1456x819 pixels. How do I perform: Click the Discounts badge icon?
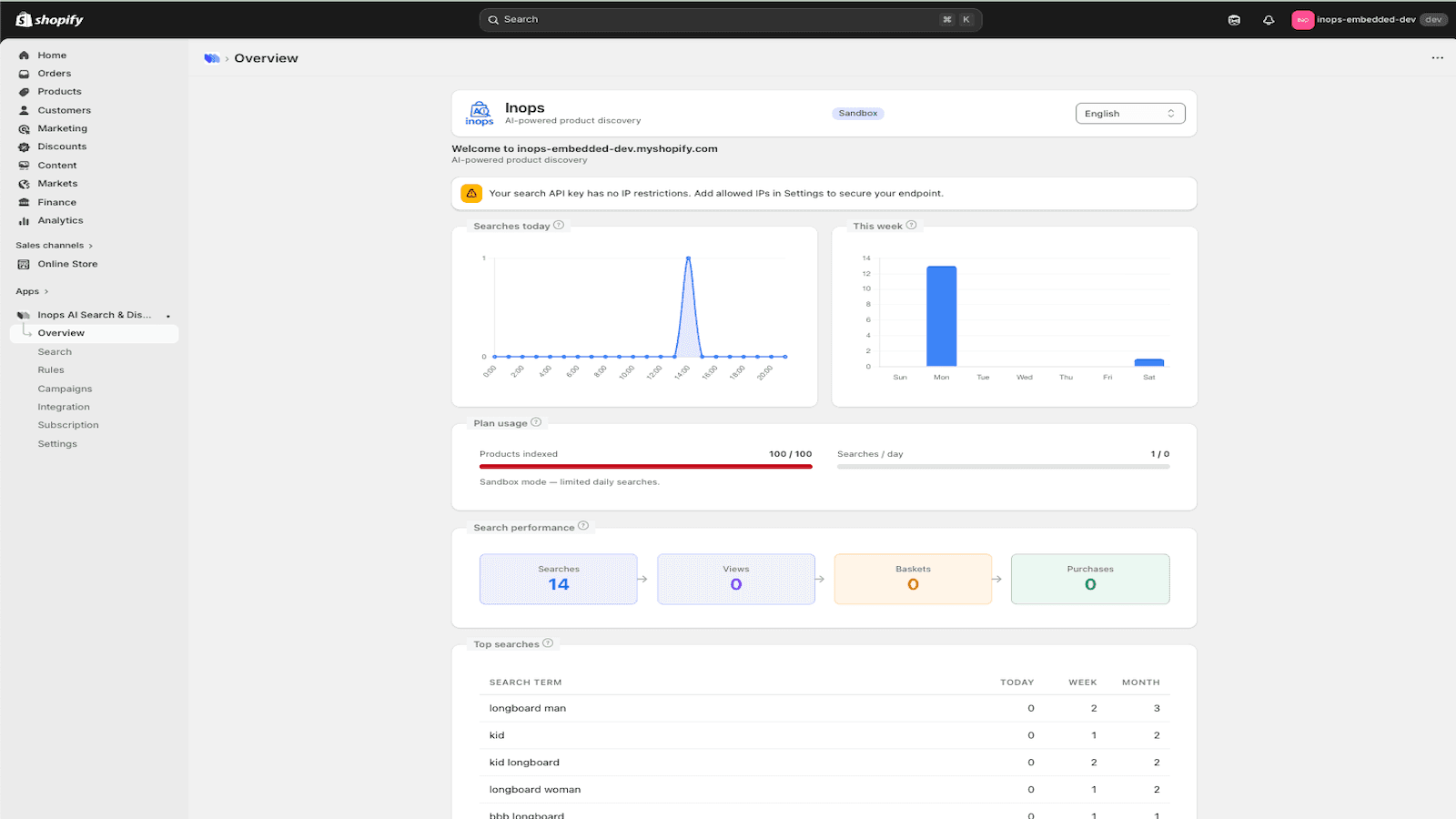(x=24, y=147)
